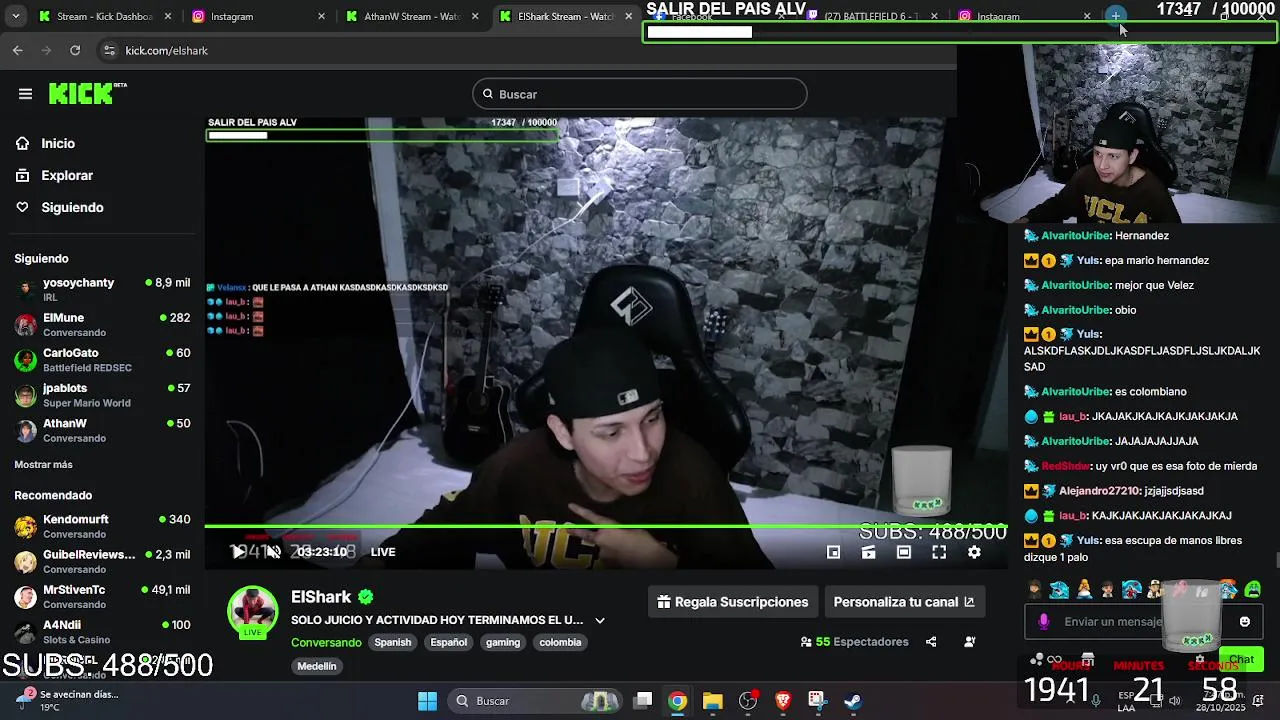The width and height of the screenshot is (1280, 720).
Task: Open GuibelReviews recommended channel
Action: [x=102, y=561]
